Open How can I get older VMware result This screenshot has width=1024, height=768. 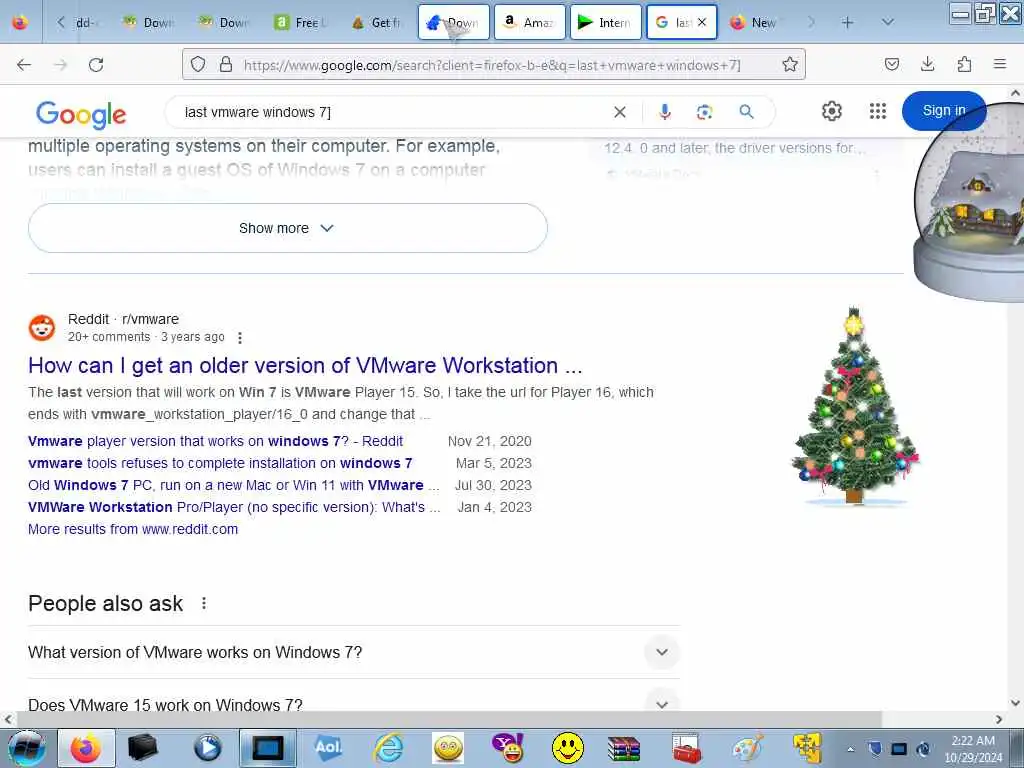(305, 365)
